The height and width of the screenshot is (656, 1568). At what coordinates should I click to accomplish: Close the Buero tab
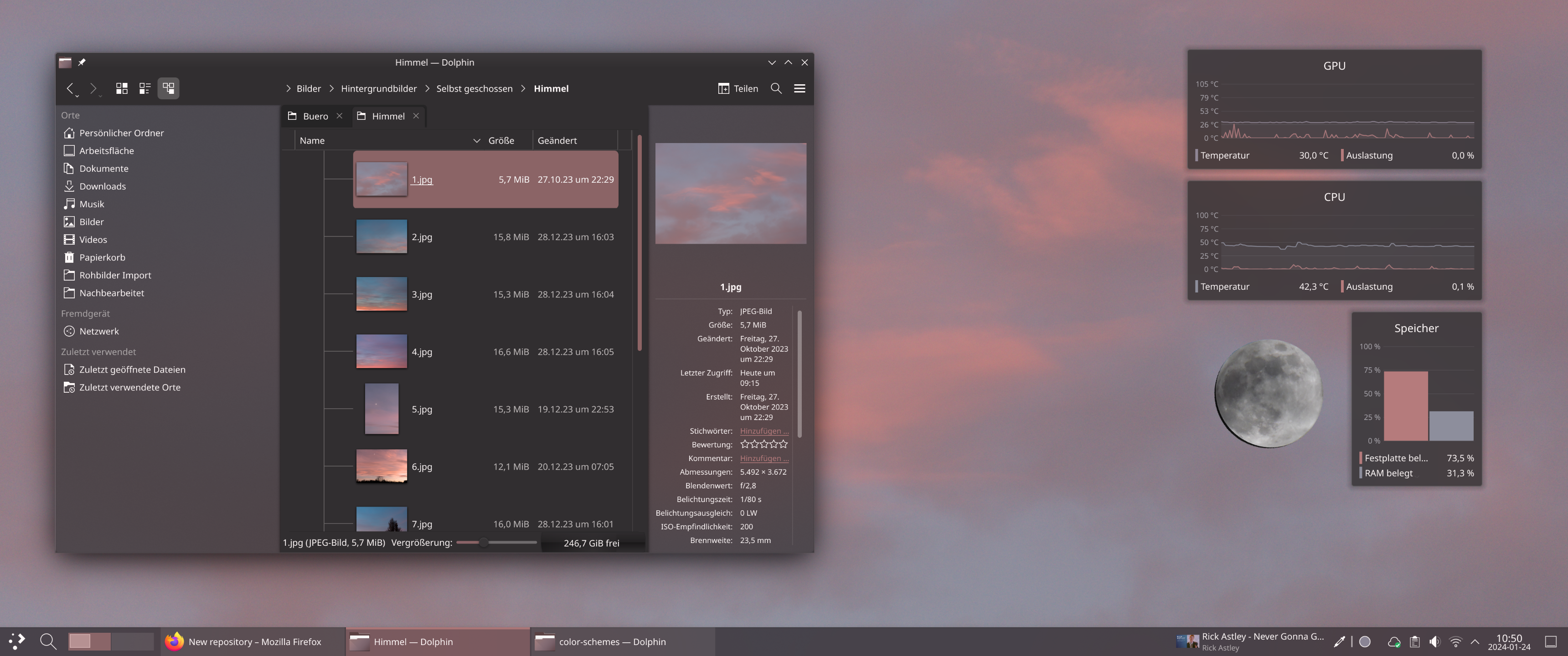coord(340,116)
